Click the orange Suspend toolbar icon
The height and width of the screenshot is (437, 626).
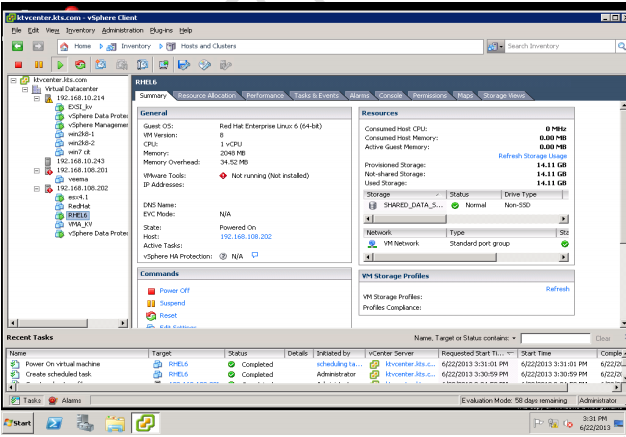(x=39, y=65)
